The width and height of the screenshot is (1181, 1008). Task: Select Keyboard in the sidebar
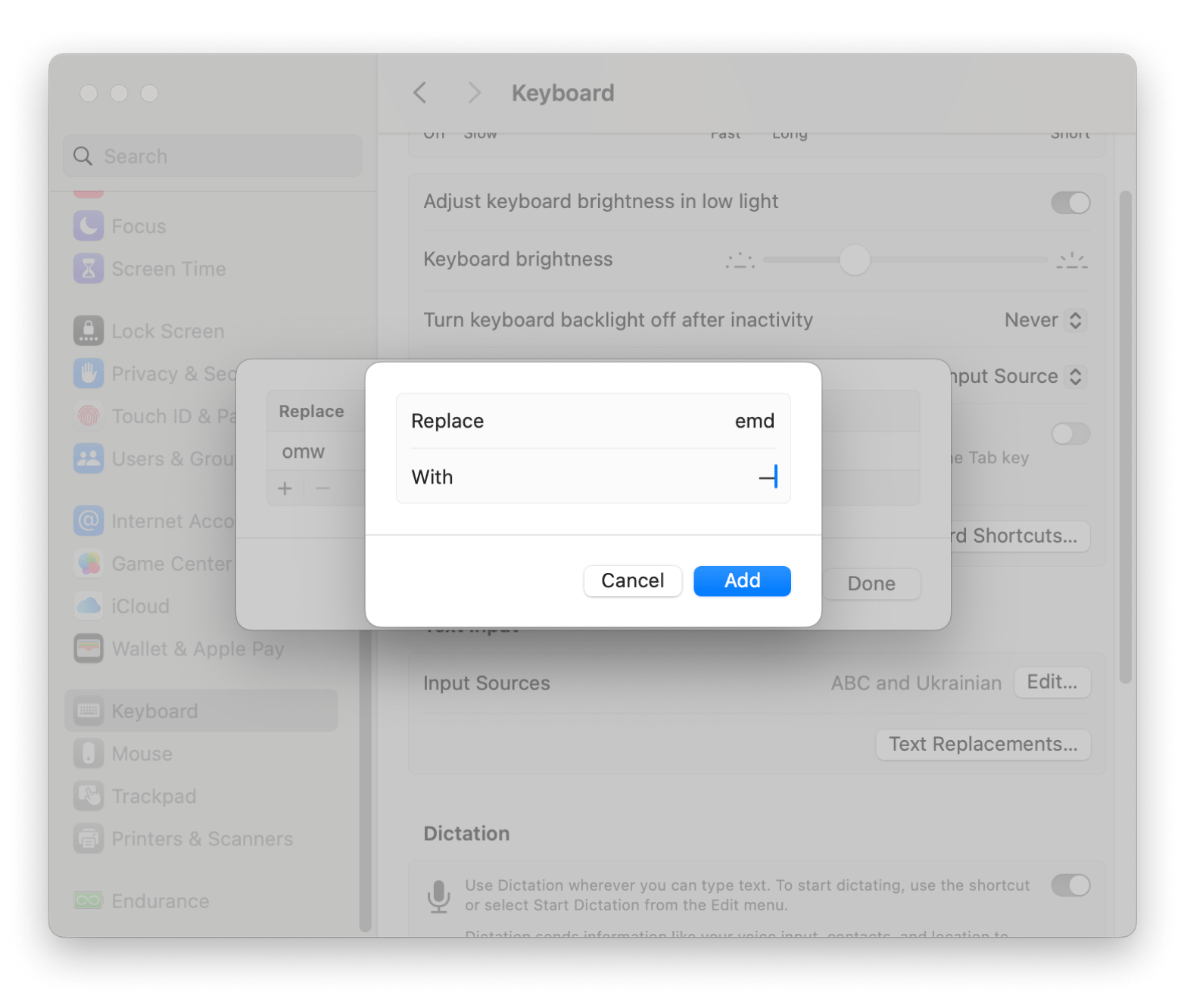[x=153, y=710]
